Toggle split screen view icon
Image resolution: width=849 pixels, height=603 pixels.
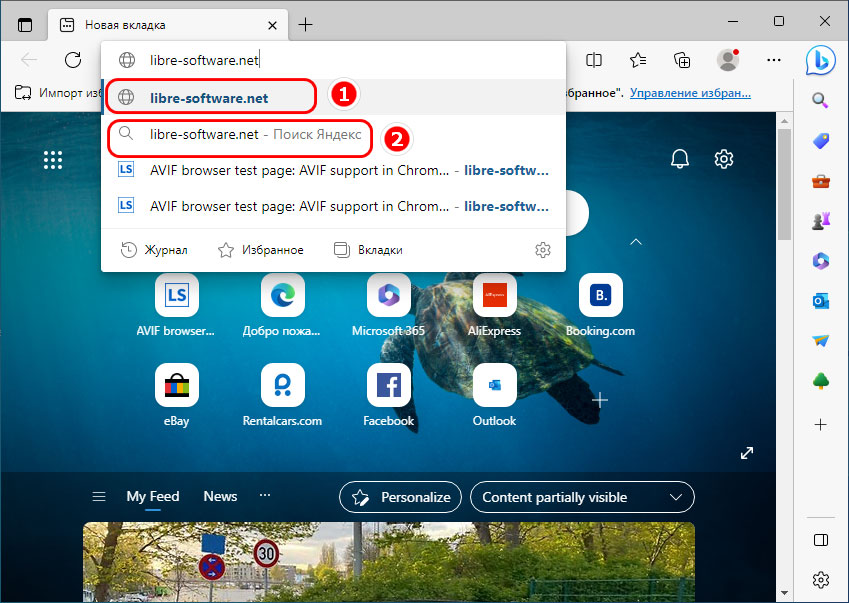pos(594,60)
